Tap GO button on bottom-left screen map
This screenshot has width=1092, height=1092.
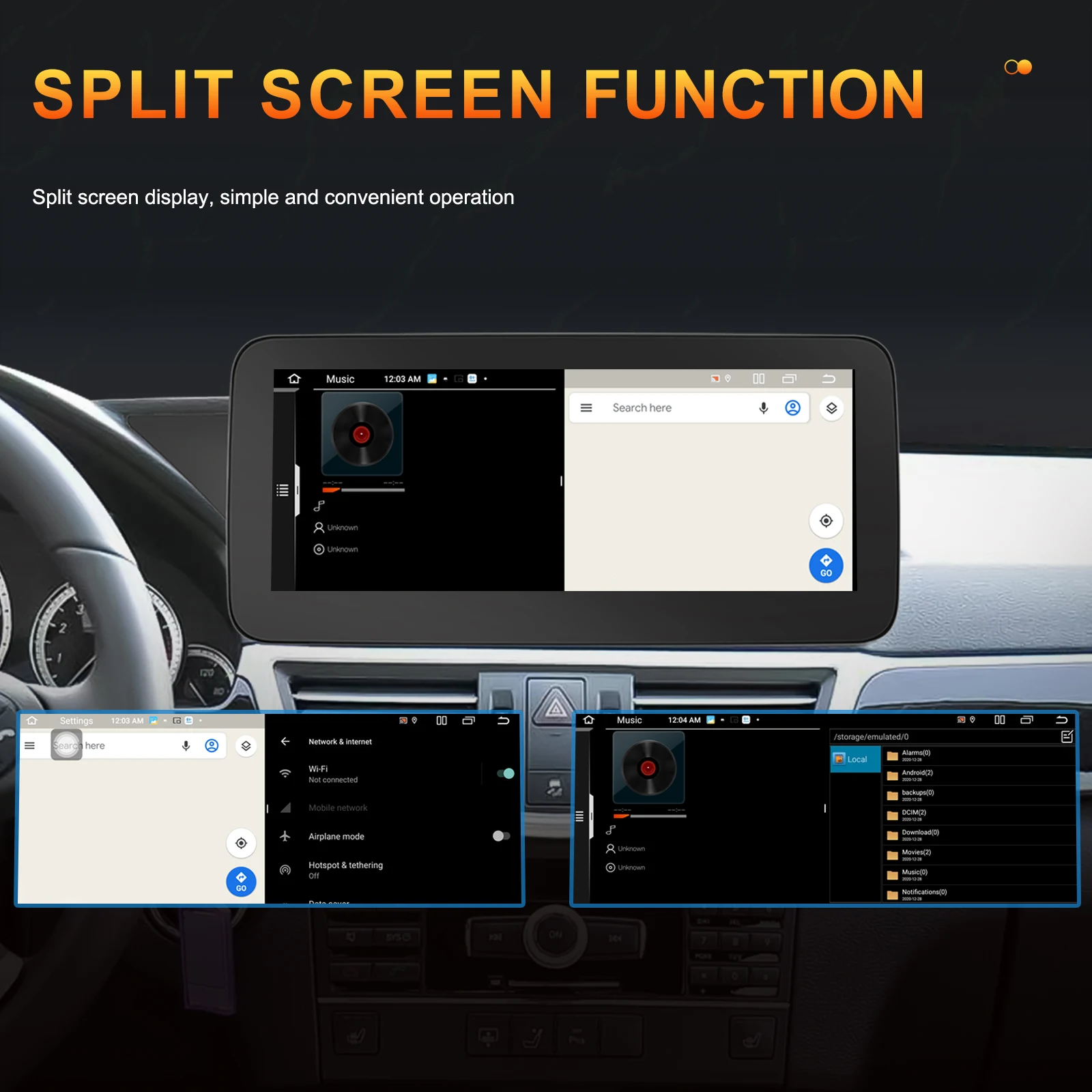[x=241, y=882]
